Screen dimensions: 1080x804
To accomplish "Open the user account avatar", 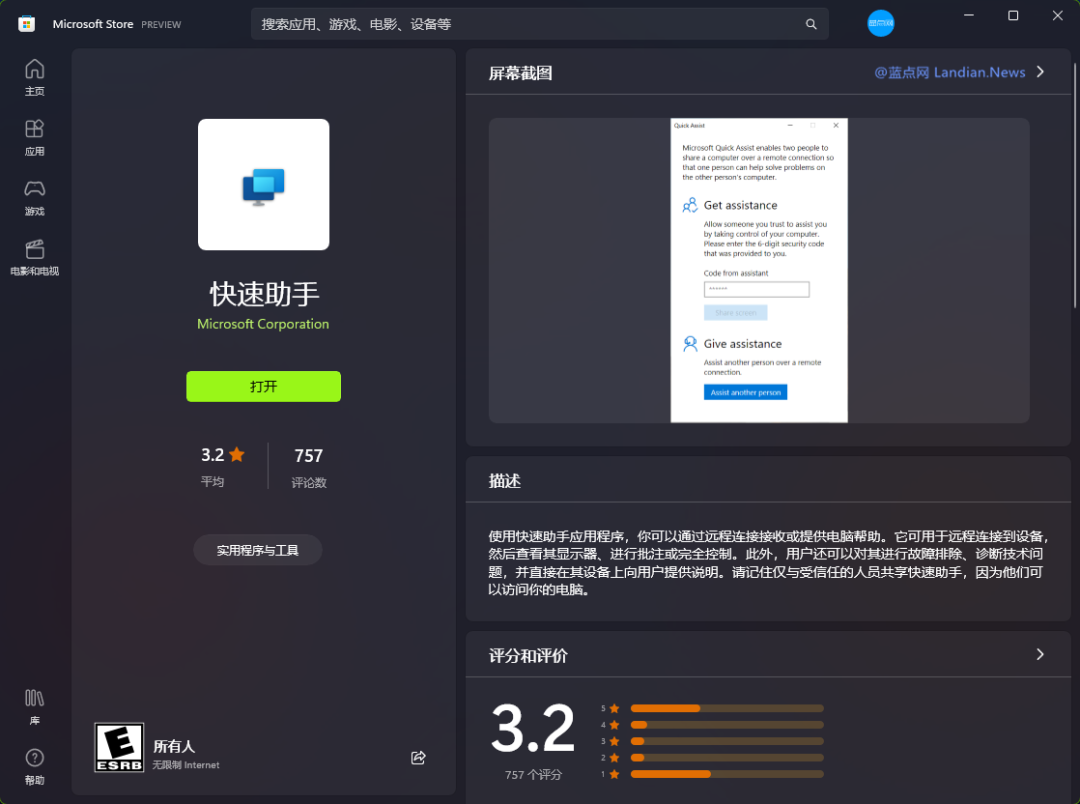I will tap(880, 23).
